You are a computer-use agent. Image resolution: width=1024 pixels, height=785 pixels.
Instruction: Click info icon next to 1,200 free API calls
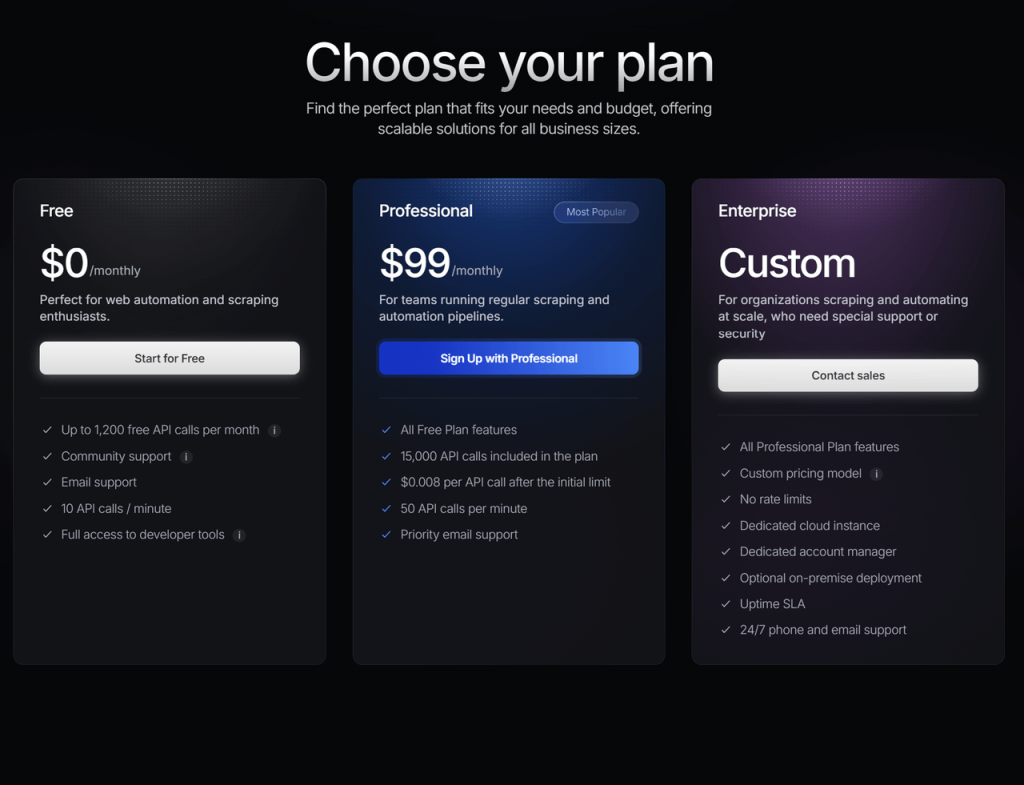tap(274, 430)
